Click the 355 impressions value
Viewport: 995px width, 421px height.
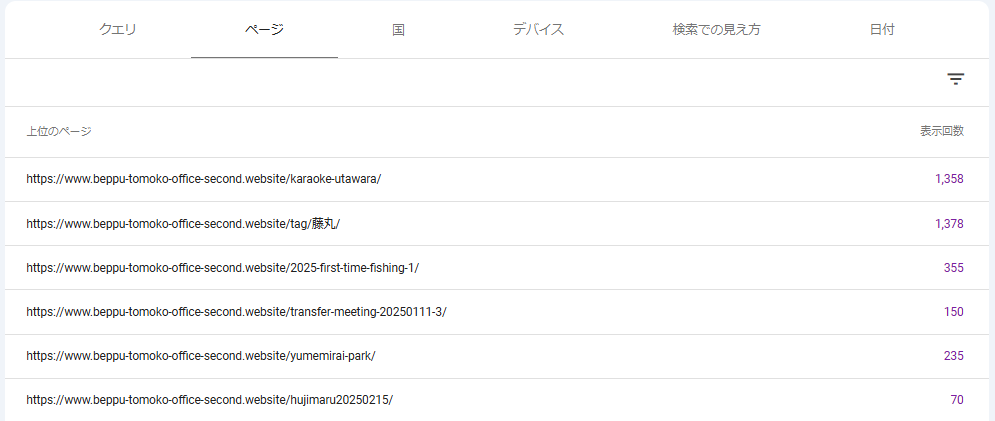953,268
